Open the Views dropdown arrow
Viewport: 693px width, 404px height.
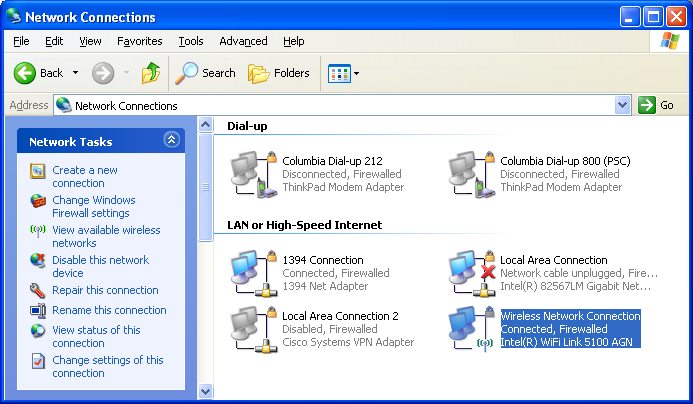(x=356, y=73)
